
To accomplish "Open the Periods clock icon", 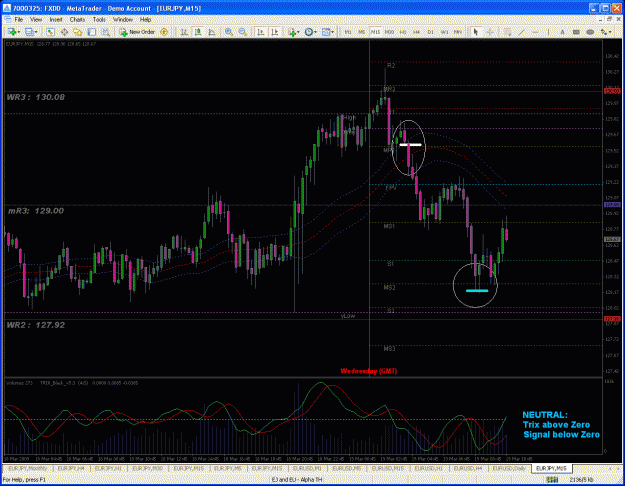I will 309,32.
